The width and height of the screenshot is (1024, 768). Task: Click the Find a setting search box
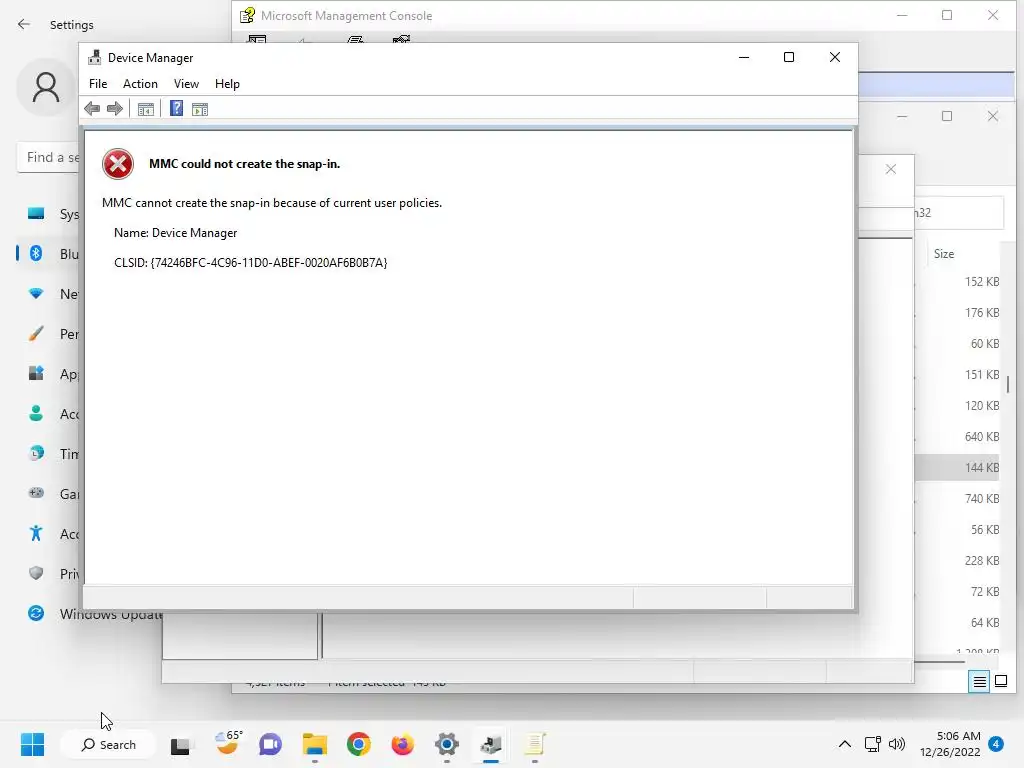click(x=48, y=157)
